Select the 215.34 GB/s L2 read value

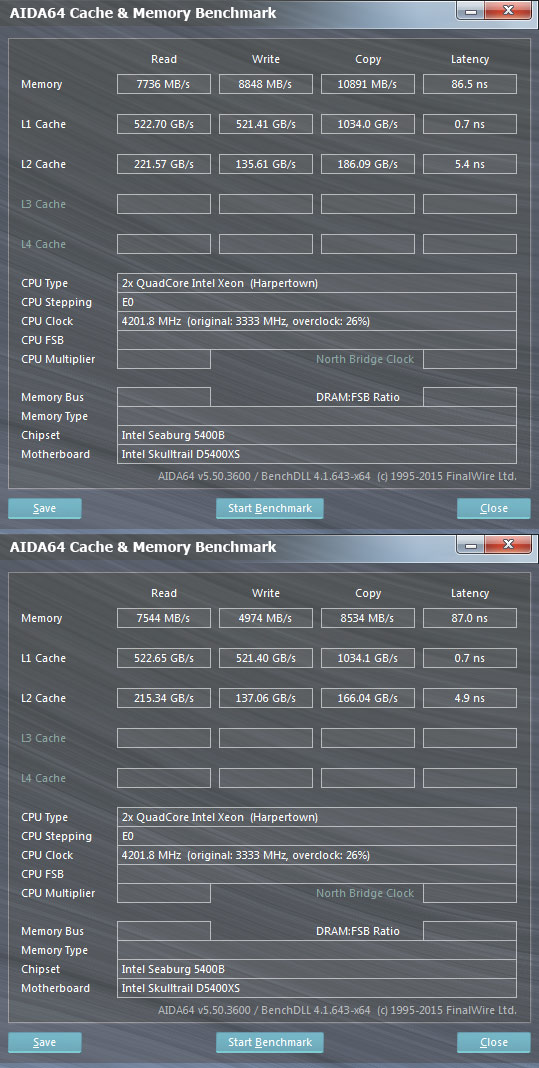coord(164,698)
